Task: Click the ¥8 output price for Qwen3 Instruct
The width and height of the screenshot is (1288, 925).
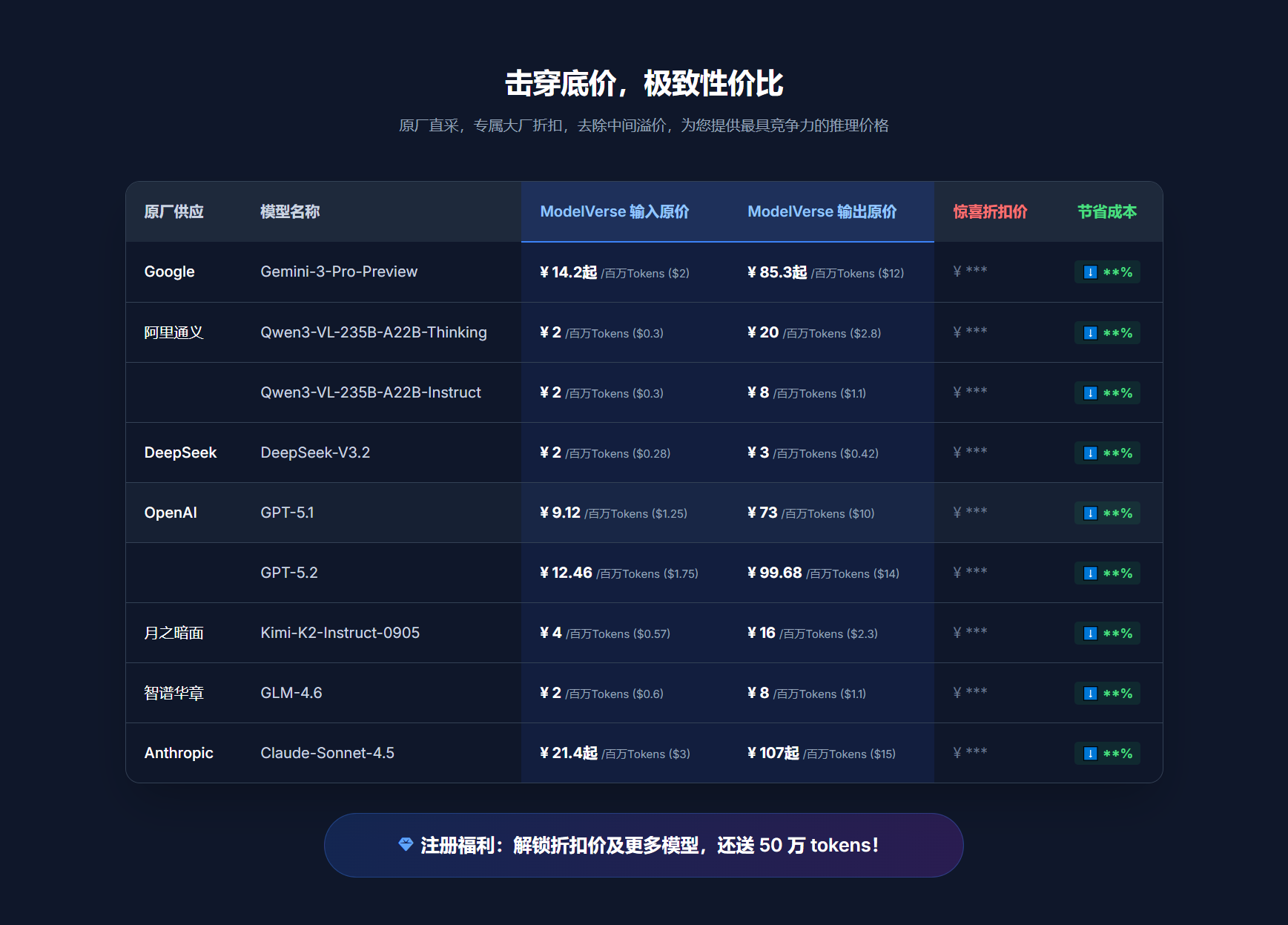Action: click(x=759, y=392)
